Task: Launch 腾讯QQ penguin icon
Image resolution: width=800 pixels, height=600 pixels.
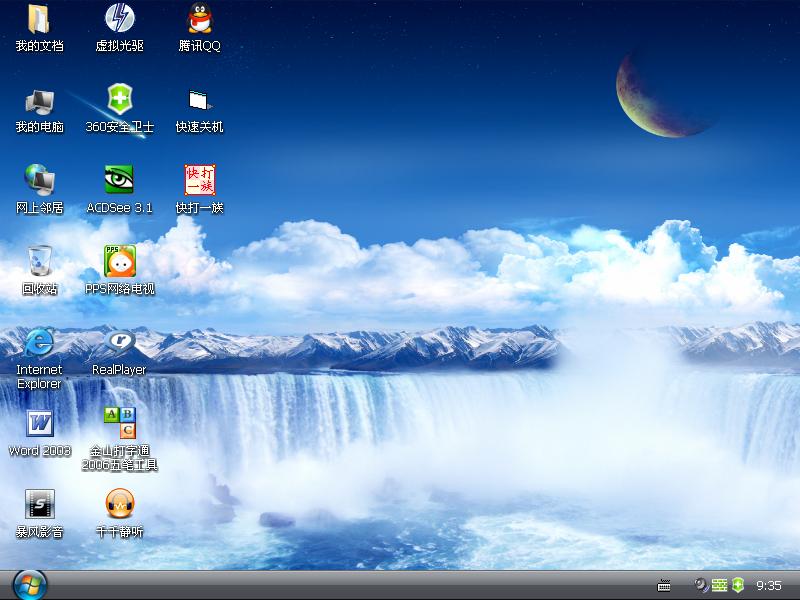Action: tap(199, 19)
